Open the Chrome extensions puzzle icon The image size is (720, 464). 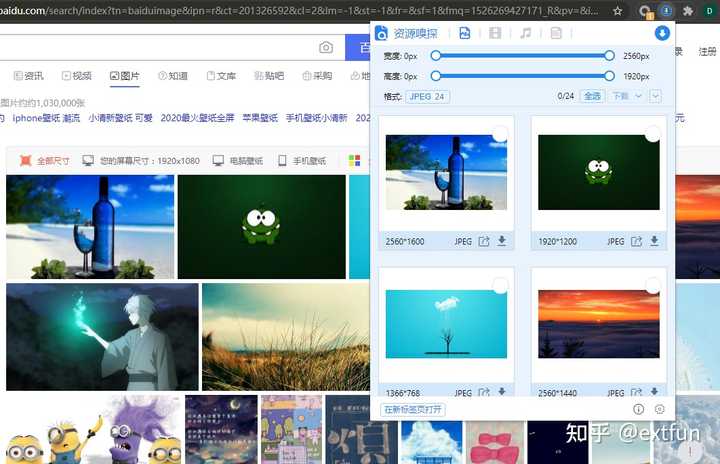687,11
